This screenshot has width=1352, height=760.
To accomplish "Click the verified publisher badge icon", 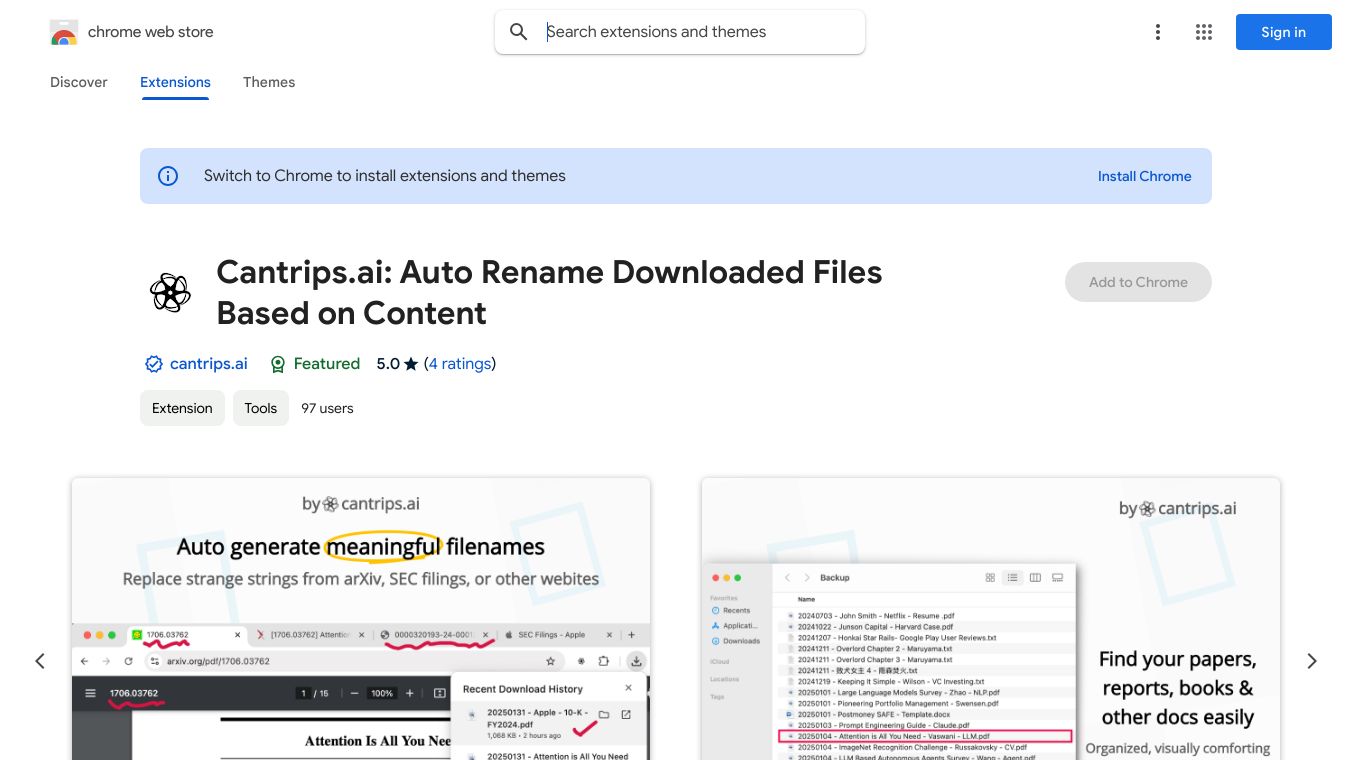I will tap(154, 364).
